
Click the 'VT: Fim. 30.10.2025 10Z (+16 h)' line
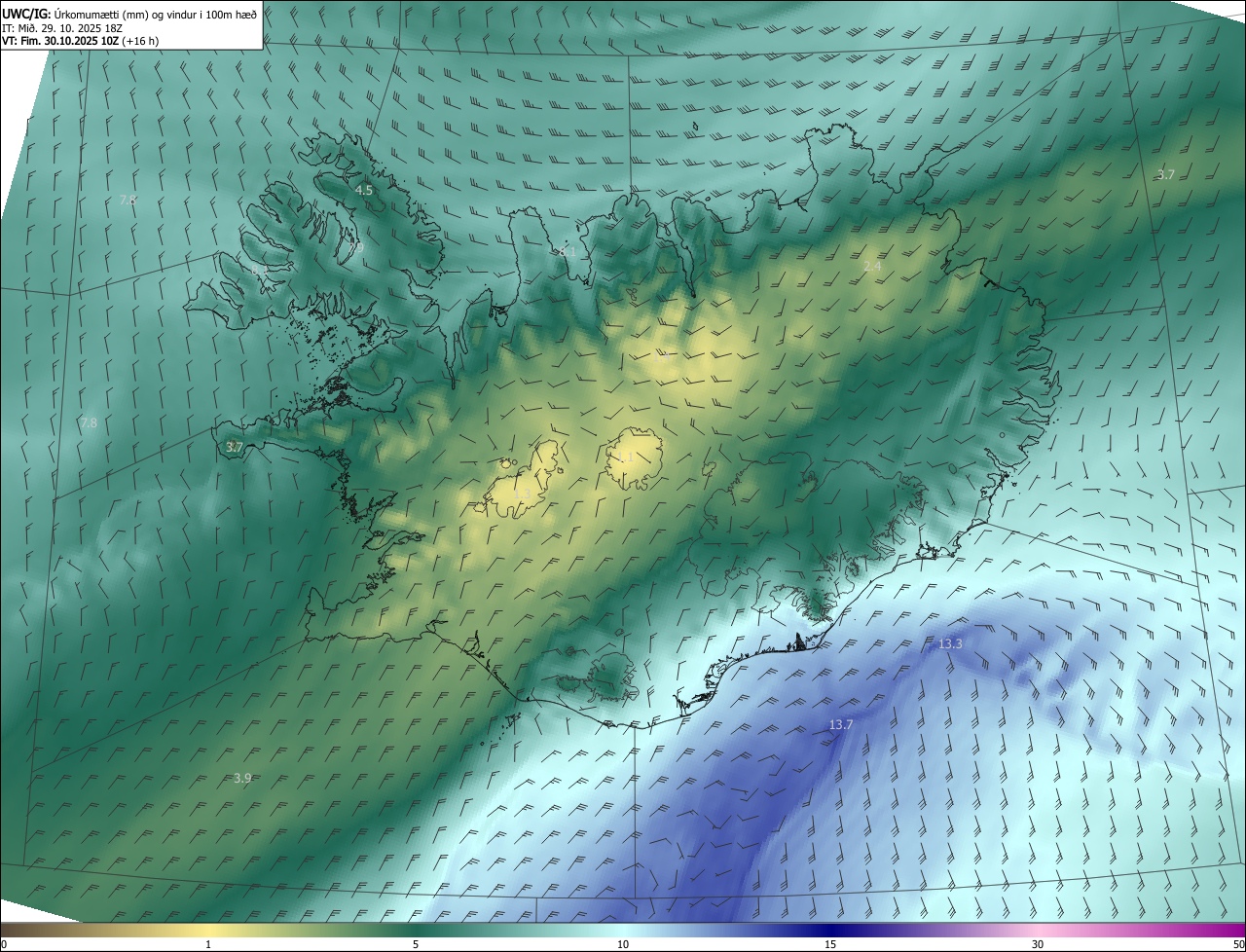pyautogui.click(x=80, y=41)
